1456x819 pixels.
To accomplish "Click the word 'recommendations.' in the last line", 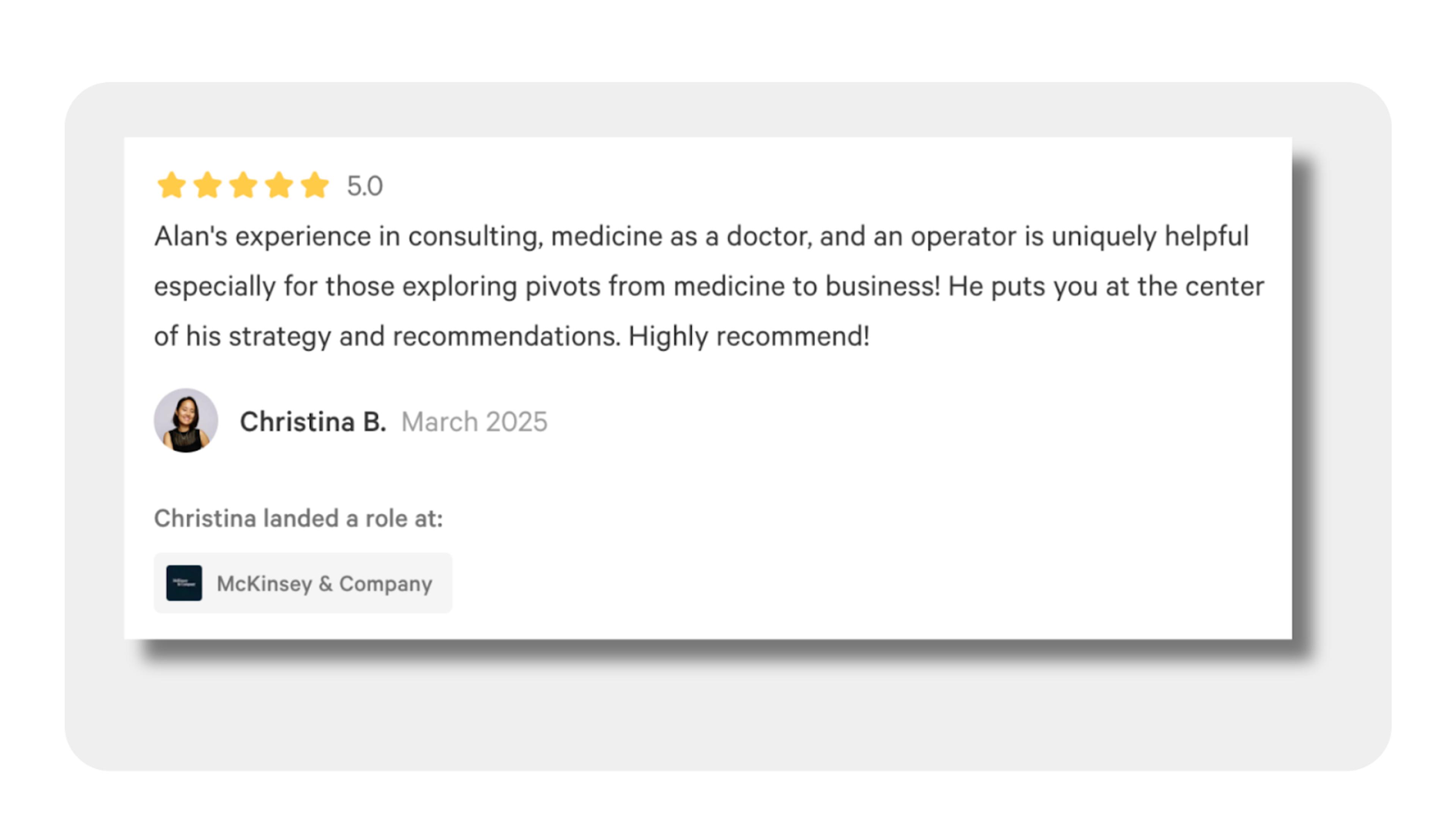I will (507, 336).
